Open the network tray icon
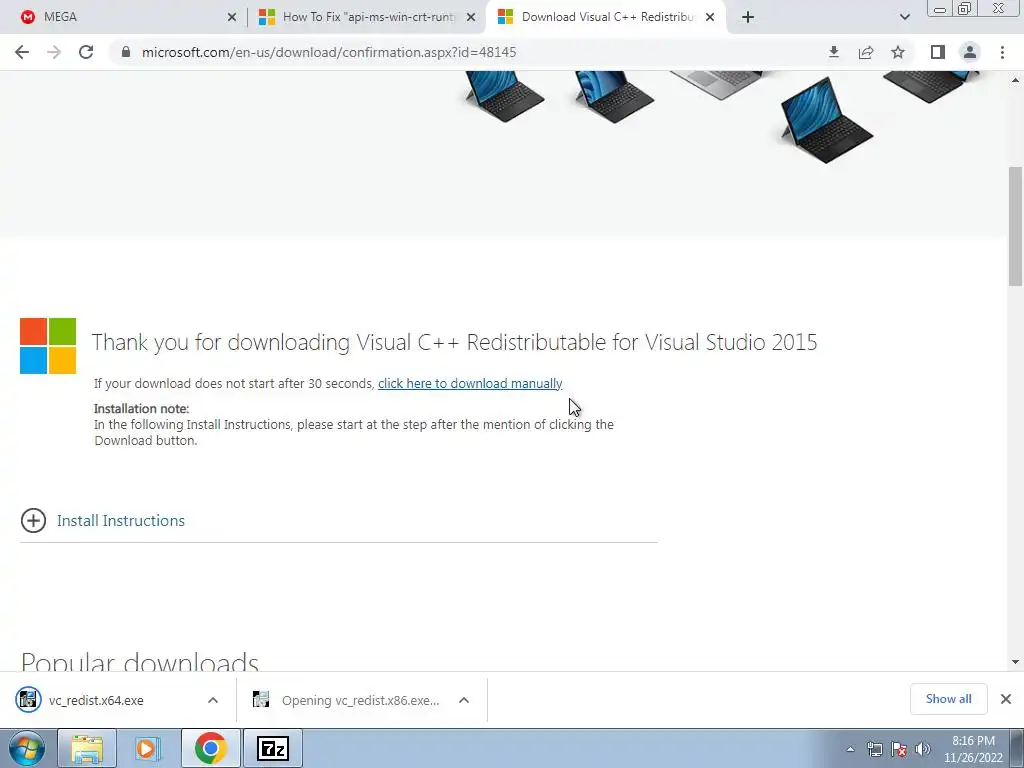The width and height of the screenshot is (1024, 768). [874, 749]
